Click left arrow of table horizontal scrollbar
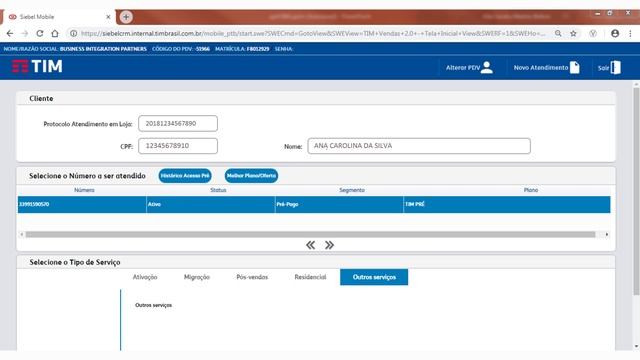The width and height of the screenshot is (640, 360). (x=22, y=234)
